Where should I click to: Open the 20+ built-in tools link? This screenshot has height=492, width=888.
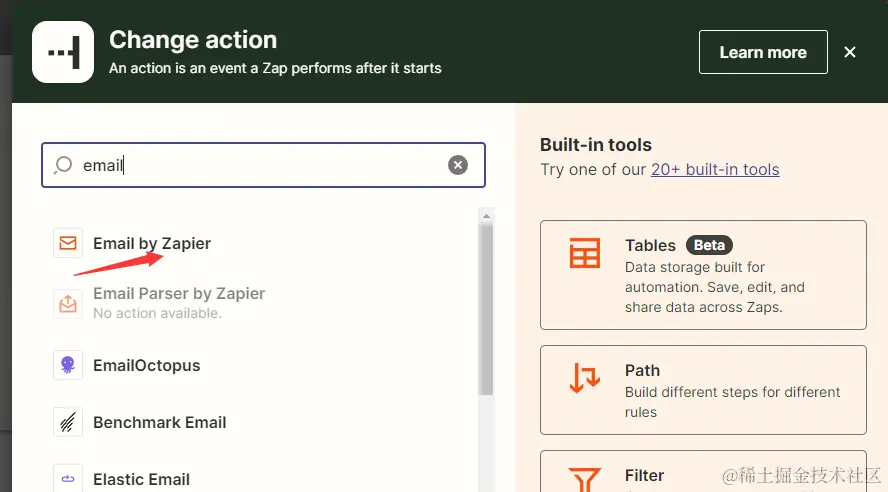click(x=715, y=169)
